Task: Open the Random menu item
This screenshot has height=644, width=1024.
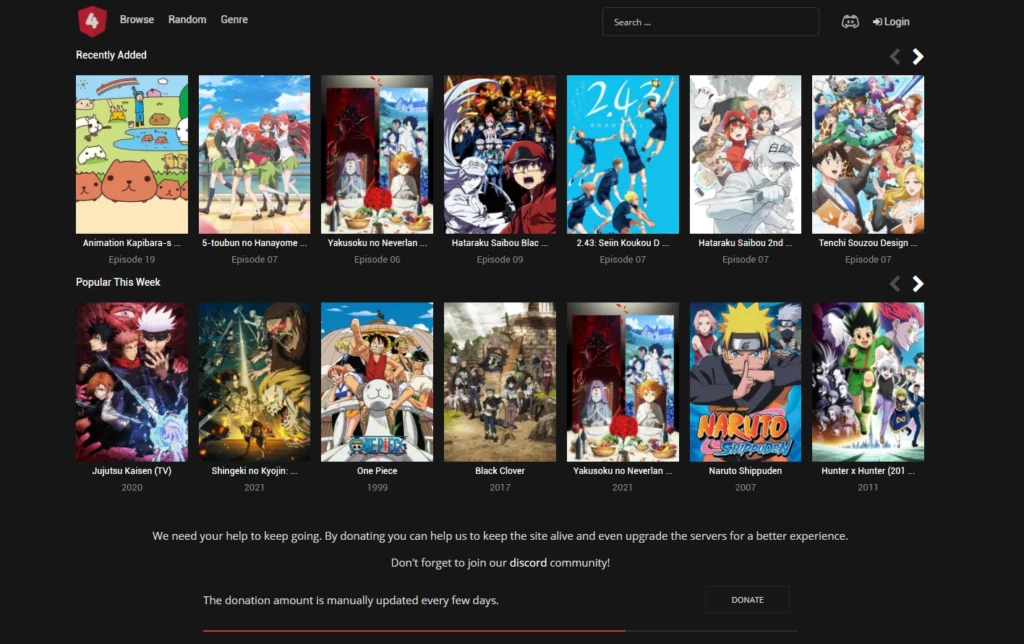Action: click(187, 20)
